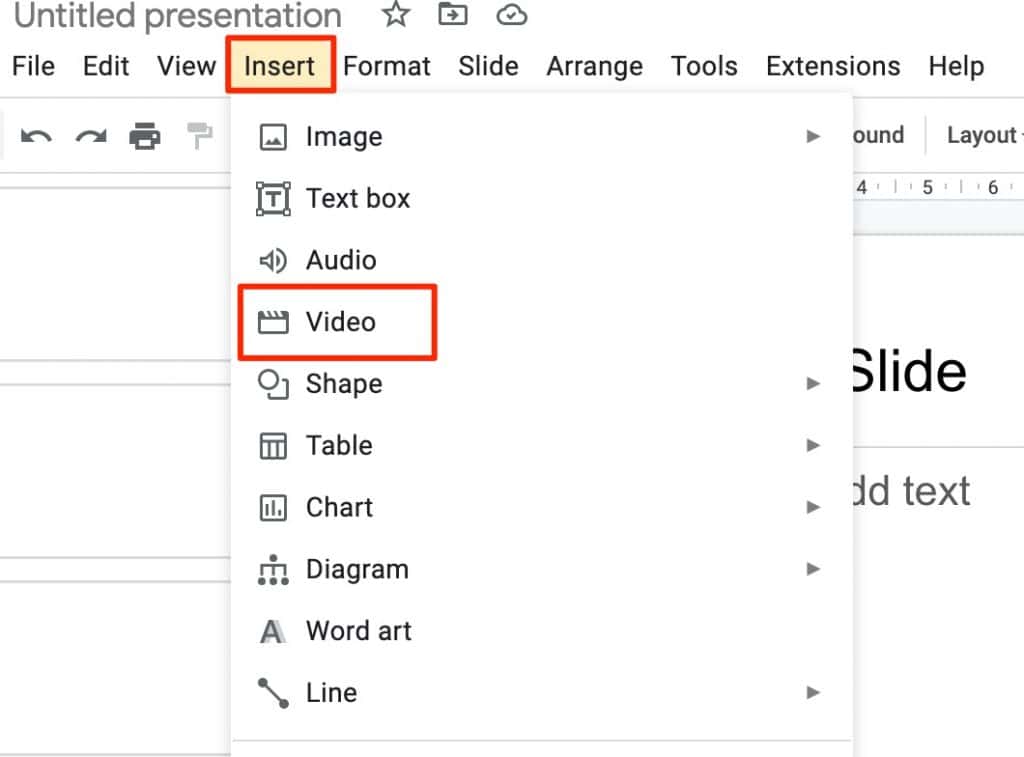1024x757 pixels.
Task: Expand the Diagram submenu arrow
Action: 813,569
